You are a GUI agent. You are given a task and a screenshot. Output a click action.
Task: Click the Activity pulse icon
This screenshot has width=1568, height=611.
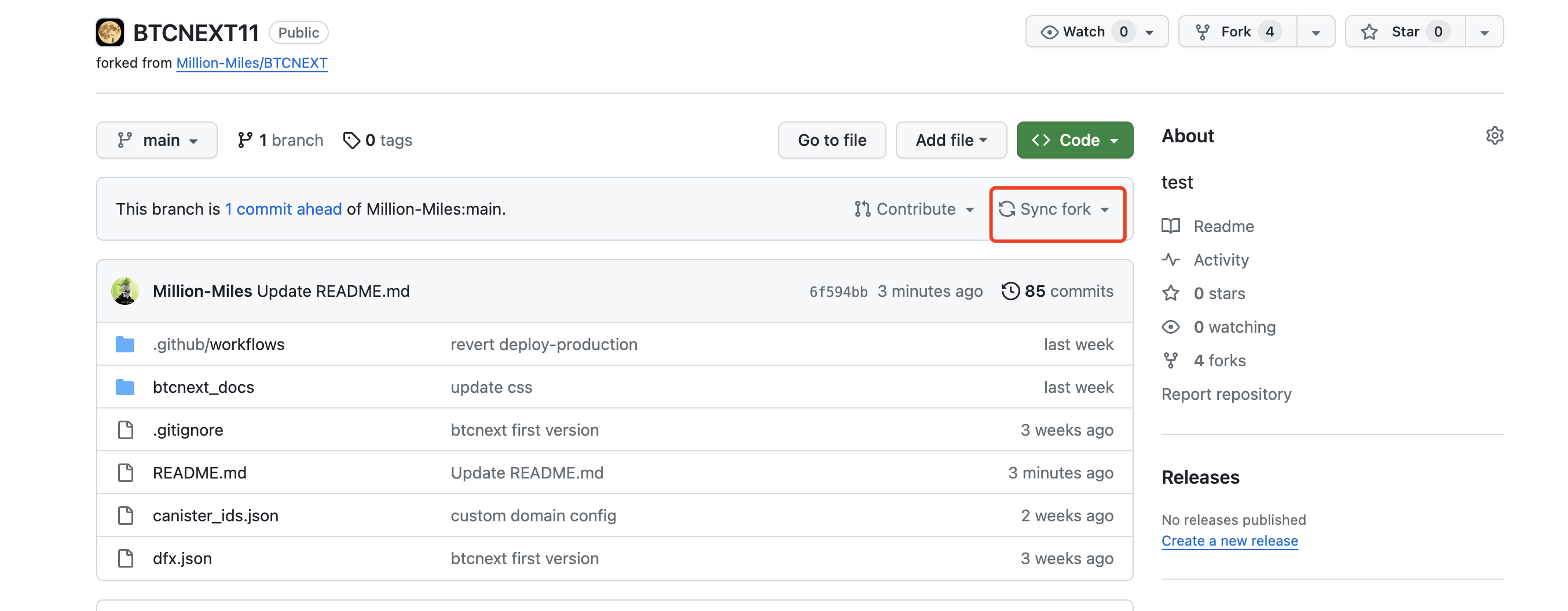click(1171, 260)
